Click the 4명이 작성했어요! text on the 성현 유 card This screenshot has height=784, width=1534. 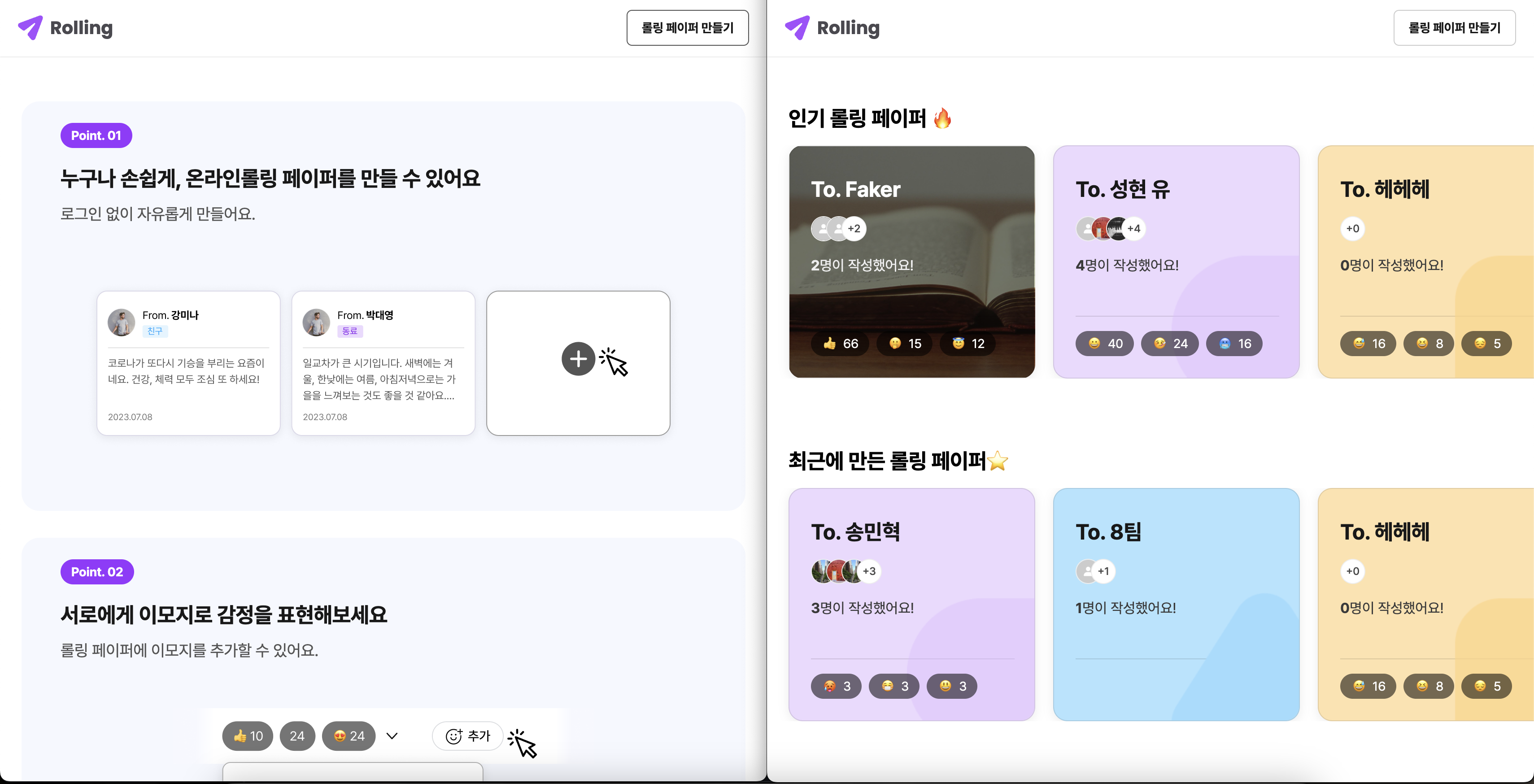pos(1127,265)
